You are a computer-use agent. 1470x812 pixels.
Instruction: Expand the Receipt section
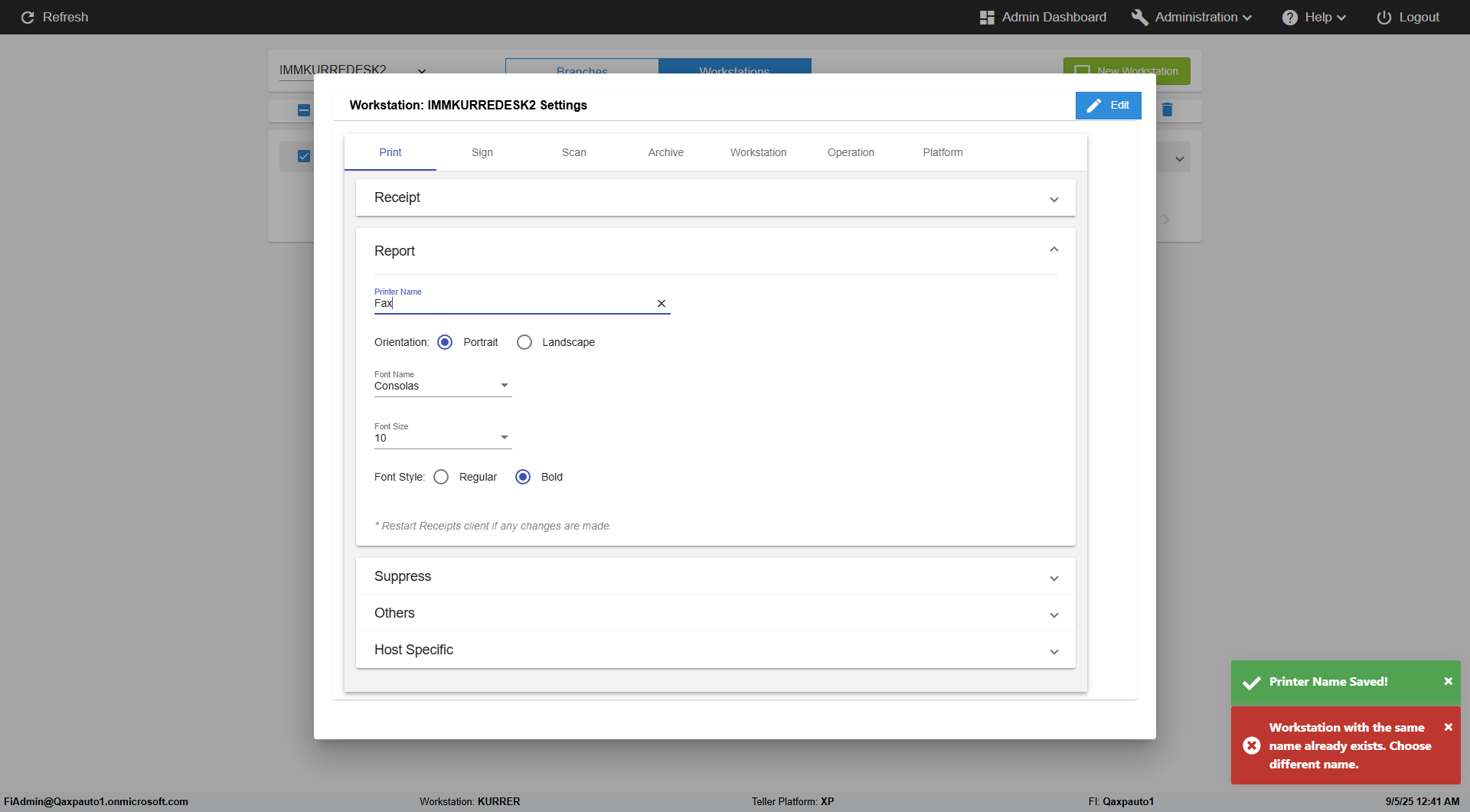coord(716,197)
